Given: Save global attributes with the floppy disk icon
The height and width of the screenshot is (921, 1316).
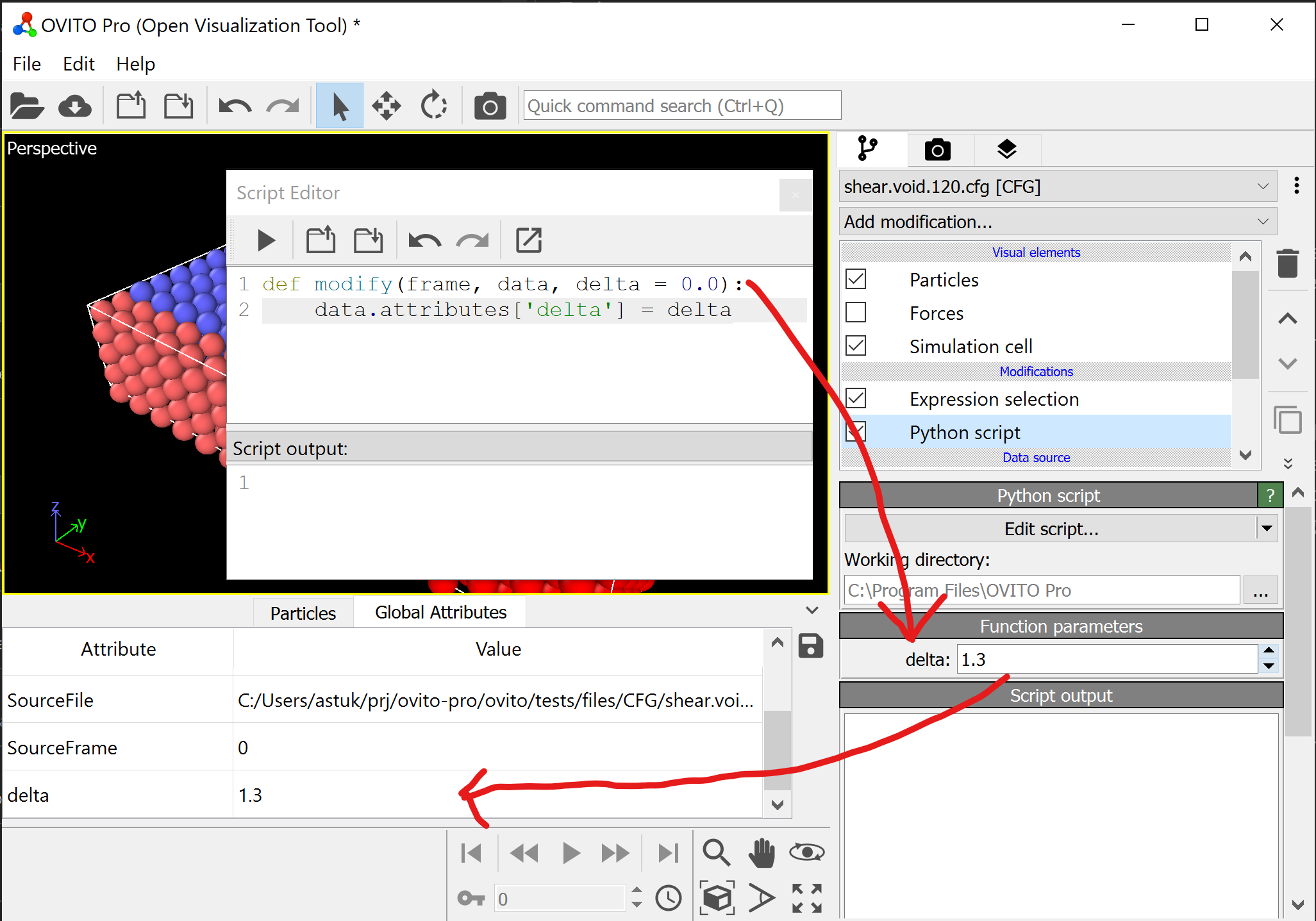Looking at the screenshot, I should [x=810, y=646].
